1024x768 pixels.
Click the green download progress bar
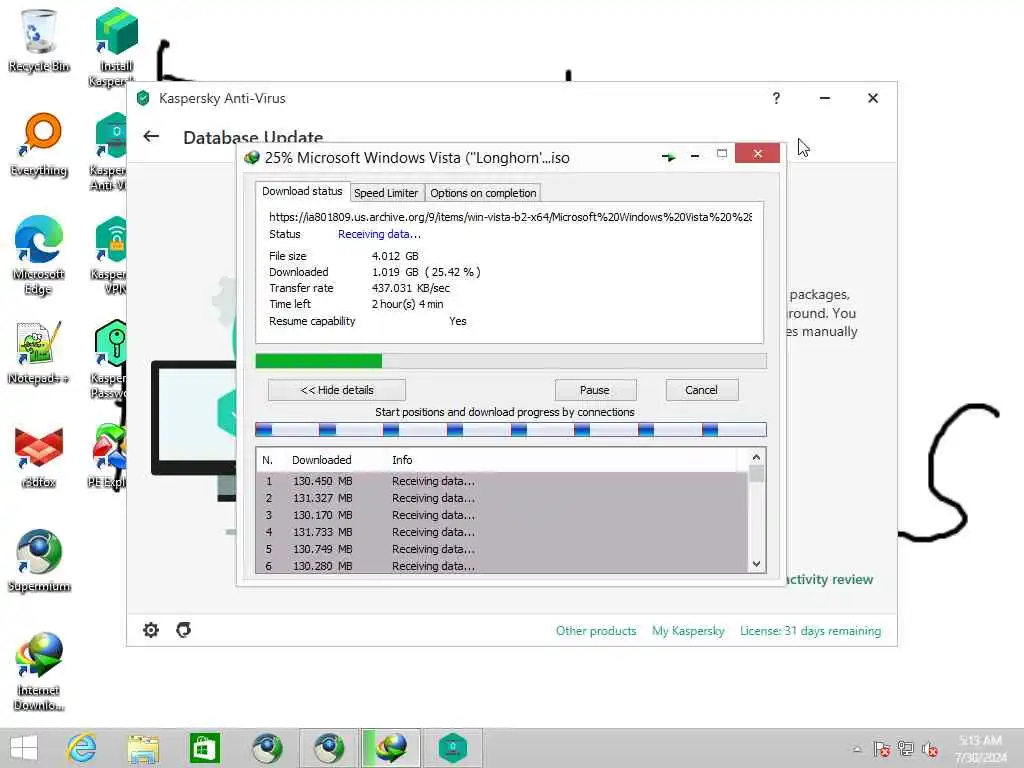click(511, 360)
